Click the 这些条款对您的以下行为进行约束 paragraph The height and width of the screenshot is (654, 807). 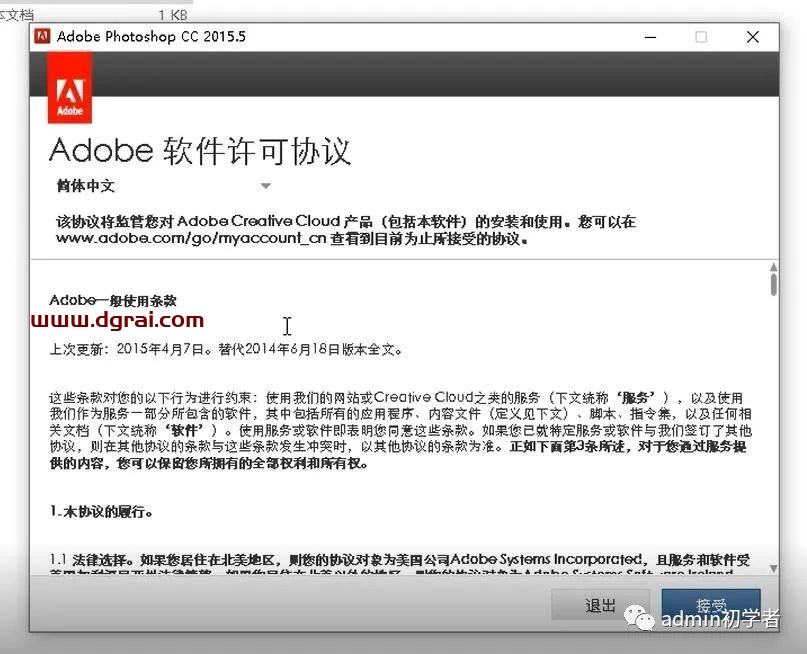point(400,430)
